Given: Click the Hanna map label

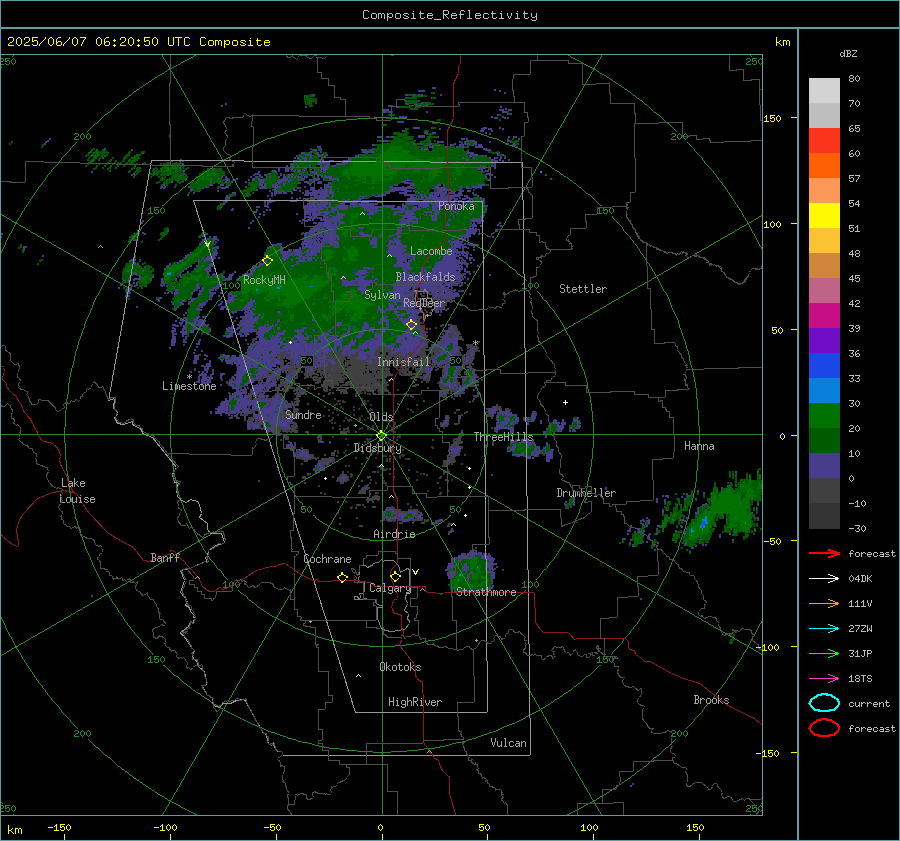Looking at the screenshot, I should click(x=699, y=446).
